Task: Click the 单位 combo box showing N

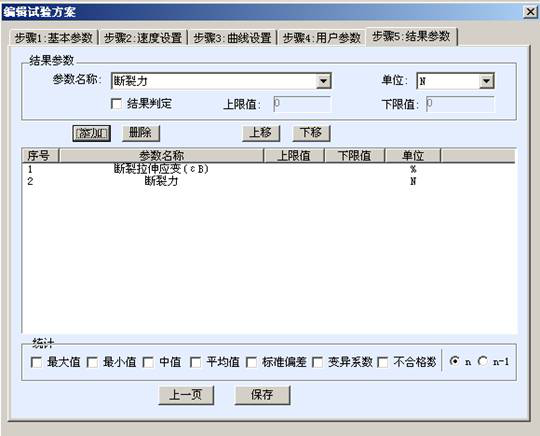Action: click(x=455, y=81)
